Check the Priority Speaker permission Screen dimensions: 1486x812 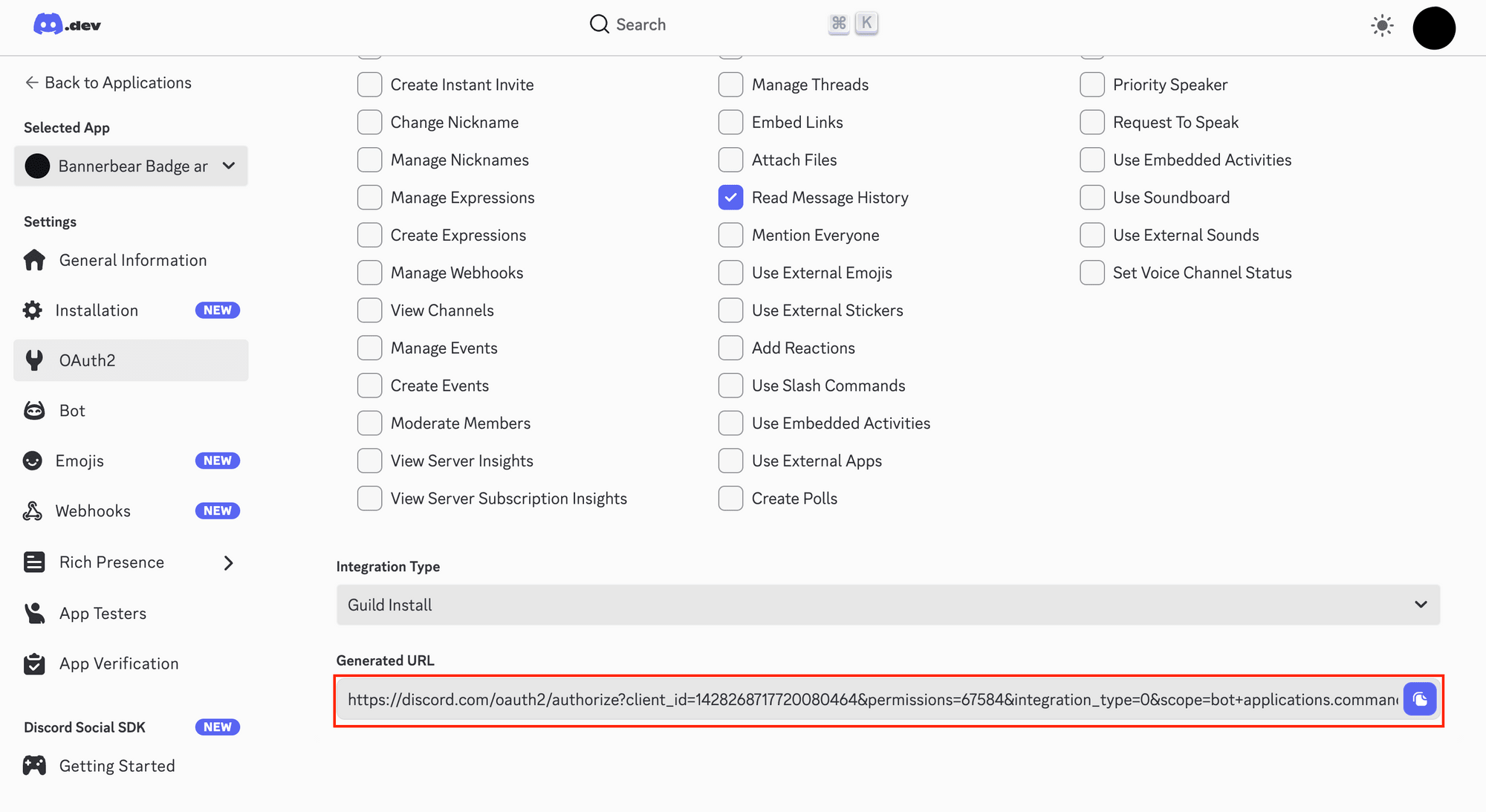[1091, 85]
